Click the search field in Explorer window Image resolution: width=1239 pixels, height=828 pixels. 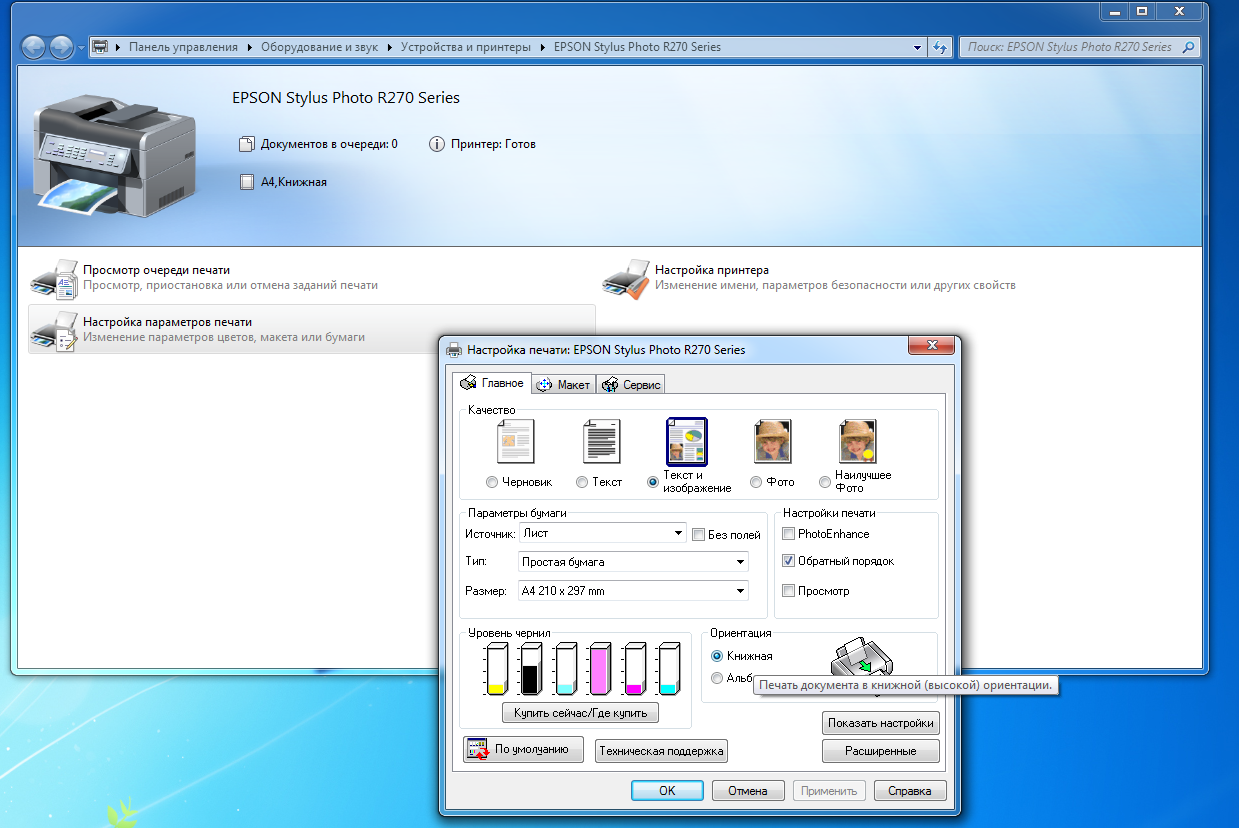click(x=1080, y=47)
